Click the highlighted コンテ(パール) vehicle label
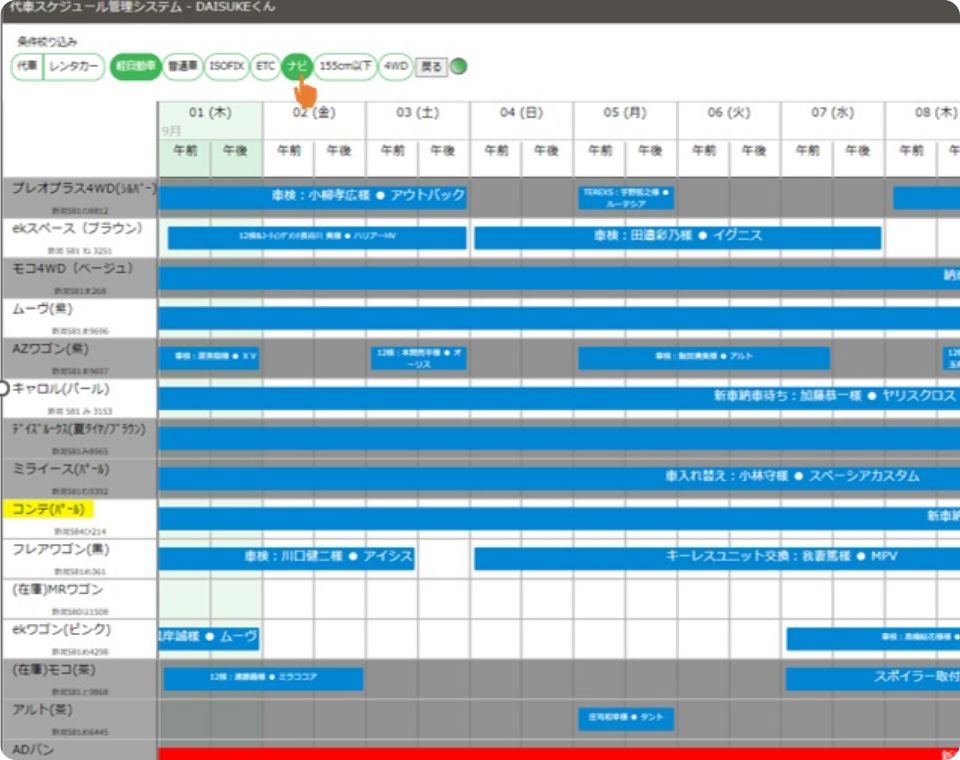This screenshot has width=960, height=760. (x=48, y=509)
